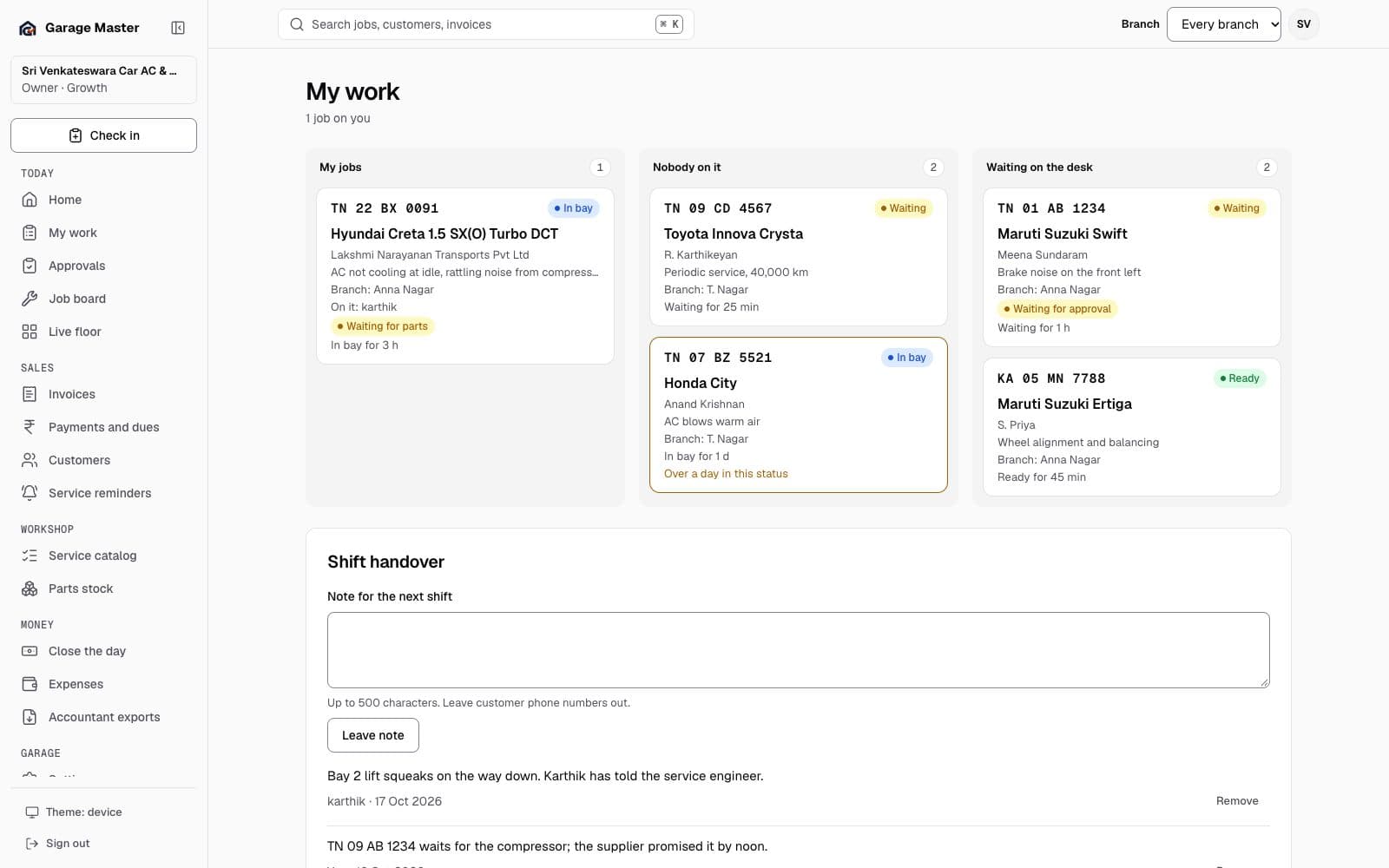Click the Home icon in sidebar

tap(30, 200)
